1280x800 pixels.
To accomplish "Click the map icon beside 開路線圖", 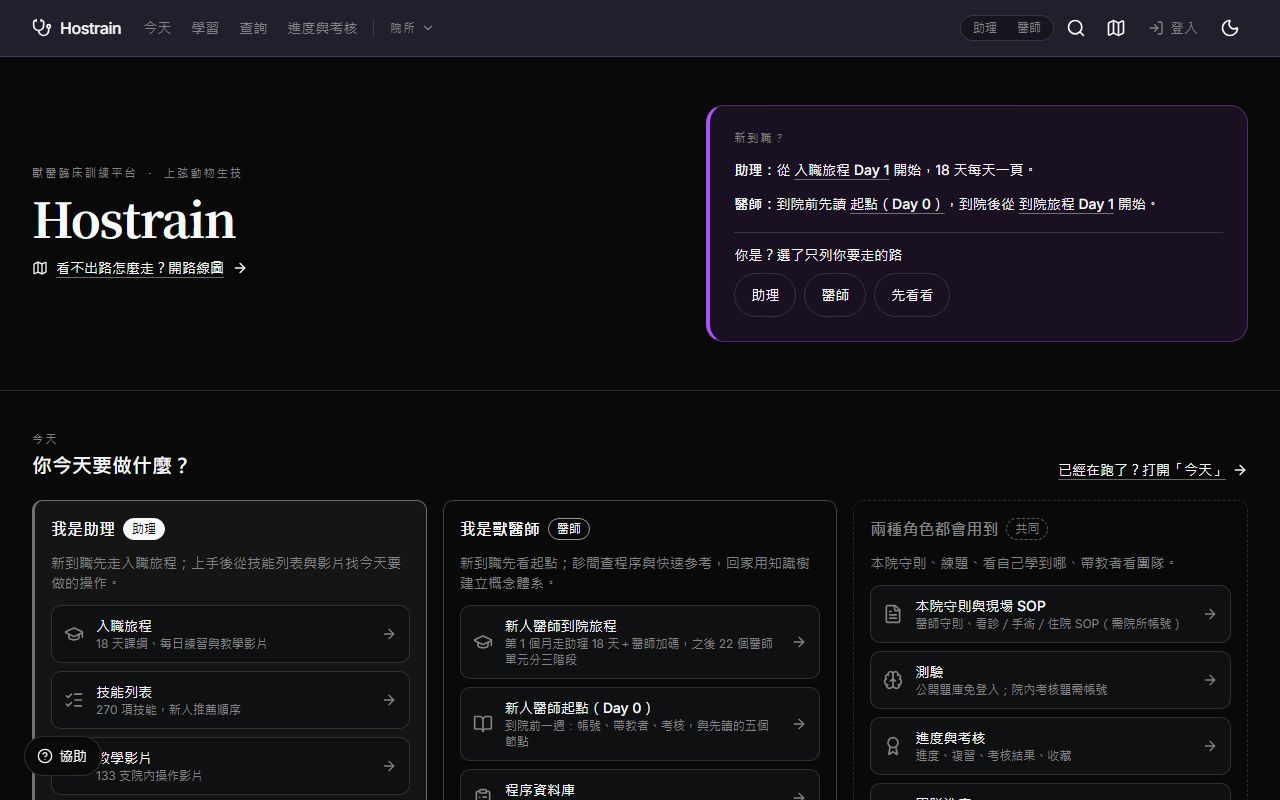I will 40,268.
